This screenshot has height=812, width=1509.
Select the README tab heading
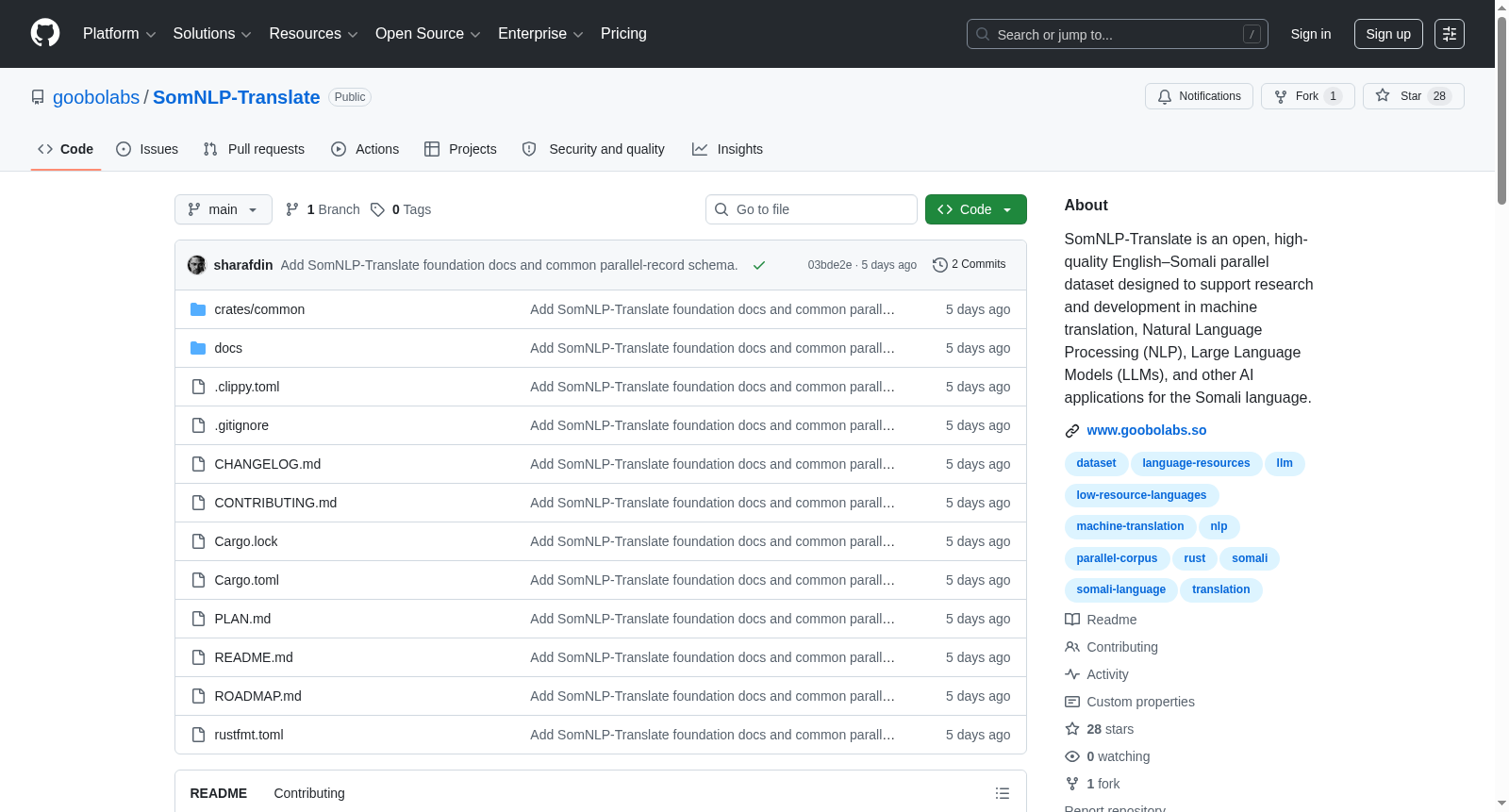point(219,793)
